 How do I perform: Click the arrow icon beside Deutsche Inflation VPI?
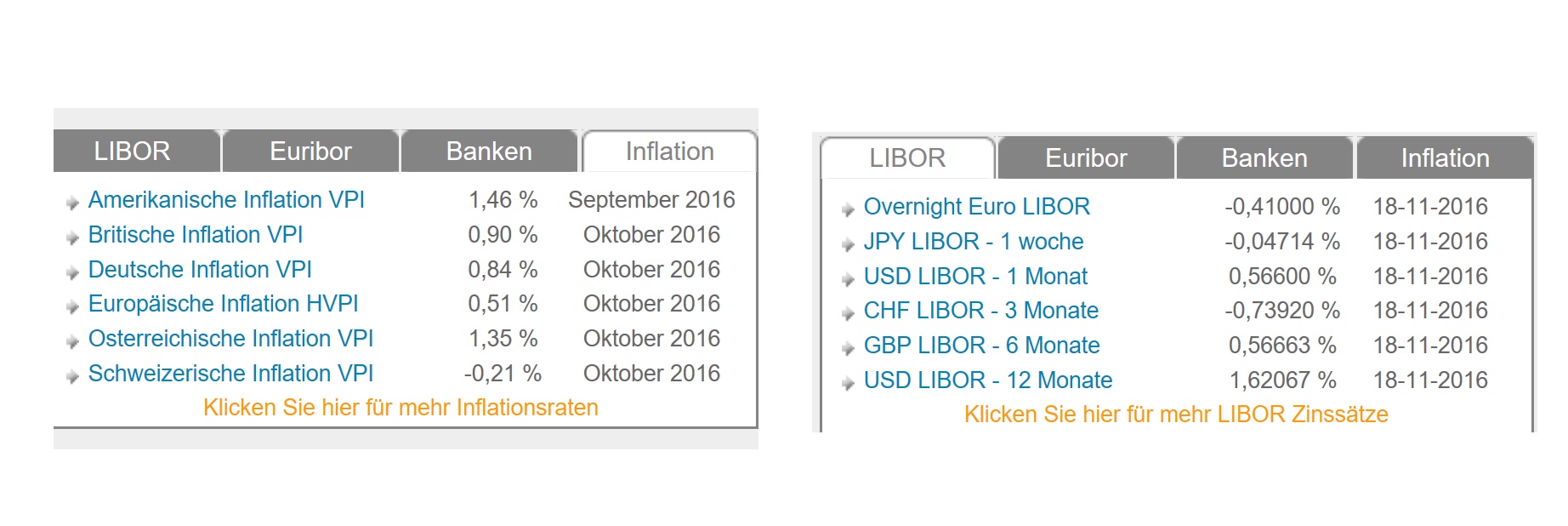pyautogui.click(x=71, y=271)
